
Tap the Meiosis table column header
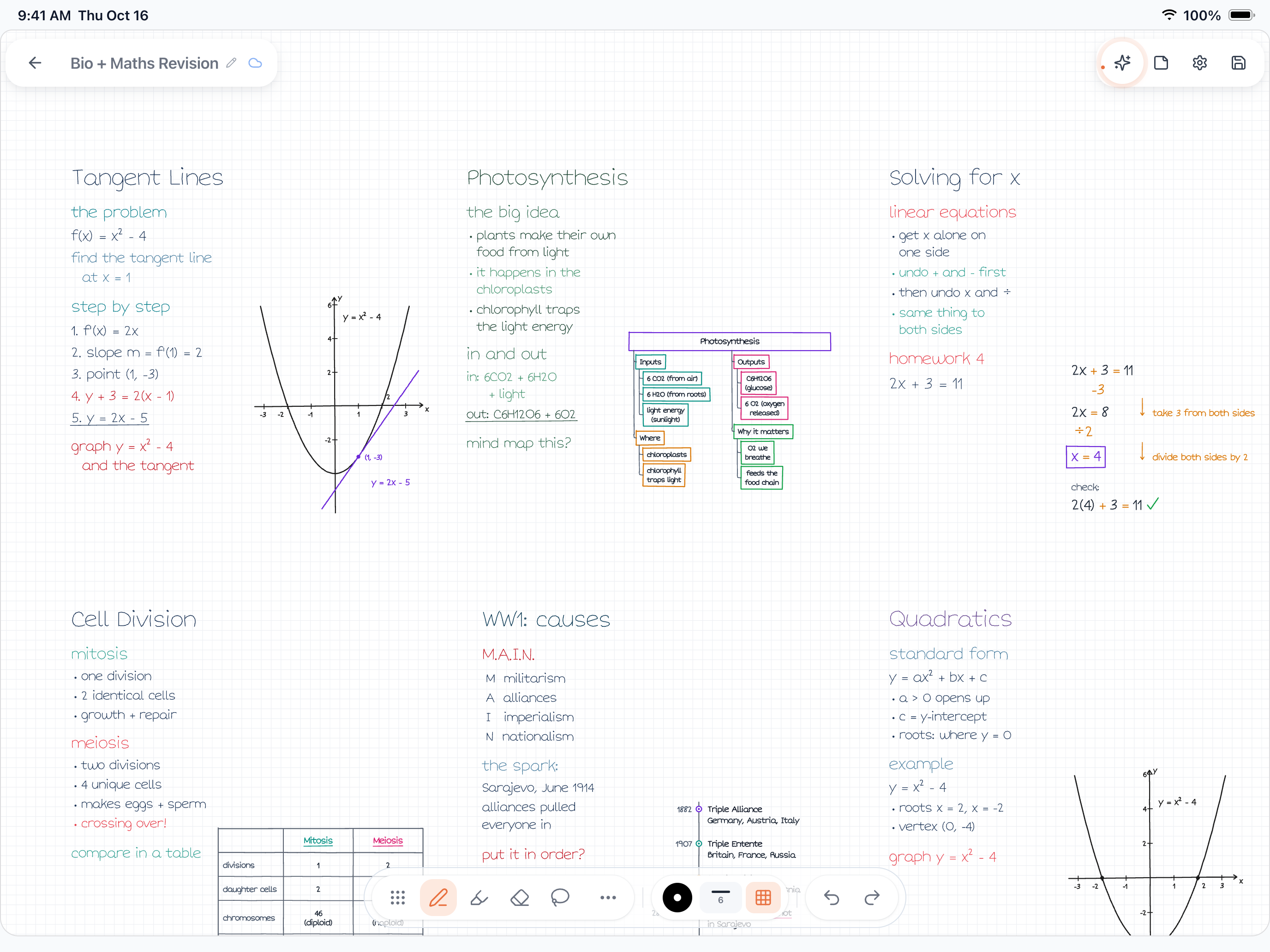pyautogui.click(x=388, y=841)
